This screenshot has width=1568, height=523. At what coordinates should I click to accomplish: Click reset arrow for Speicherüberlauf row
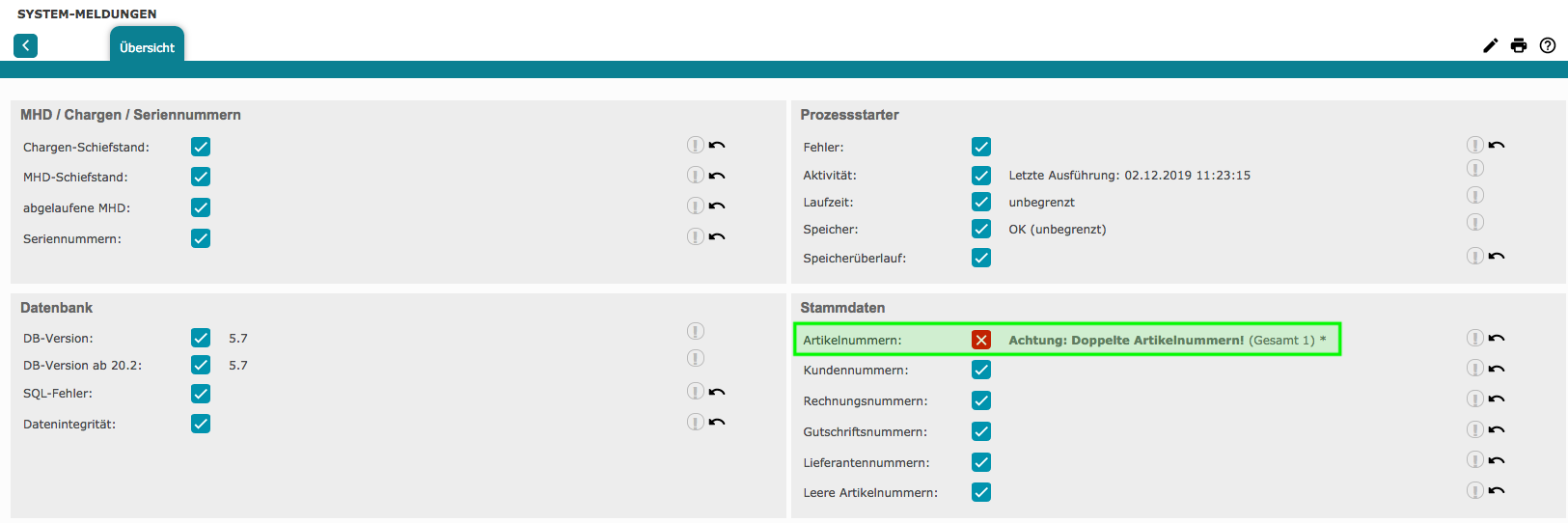tap(1497, 256)
